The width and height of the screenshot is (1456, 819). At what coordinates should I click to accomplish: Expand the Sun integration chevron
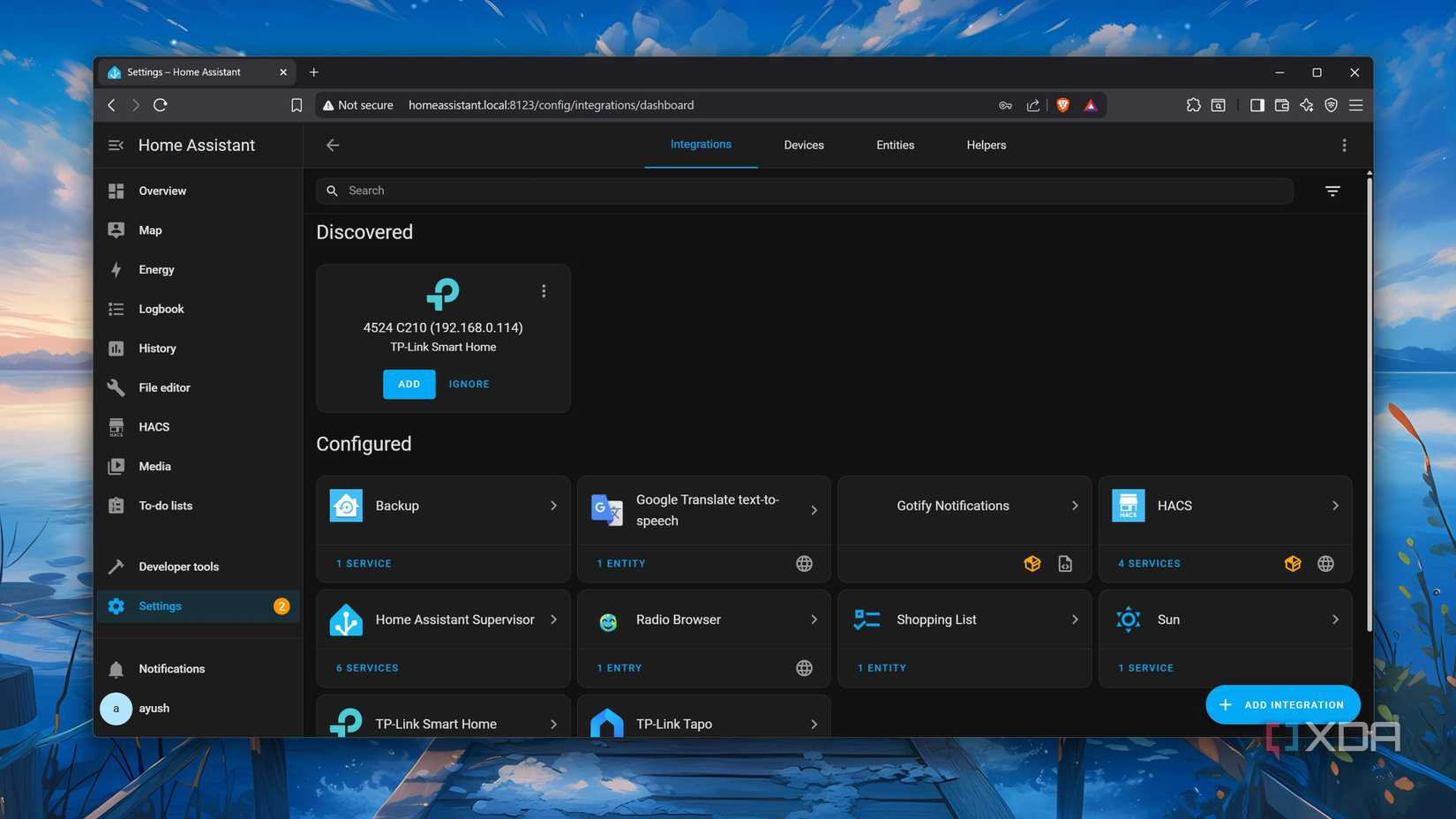pyautogui.click(x=1334, y=620)
